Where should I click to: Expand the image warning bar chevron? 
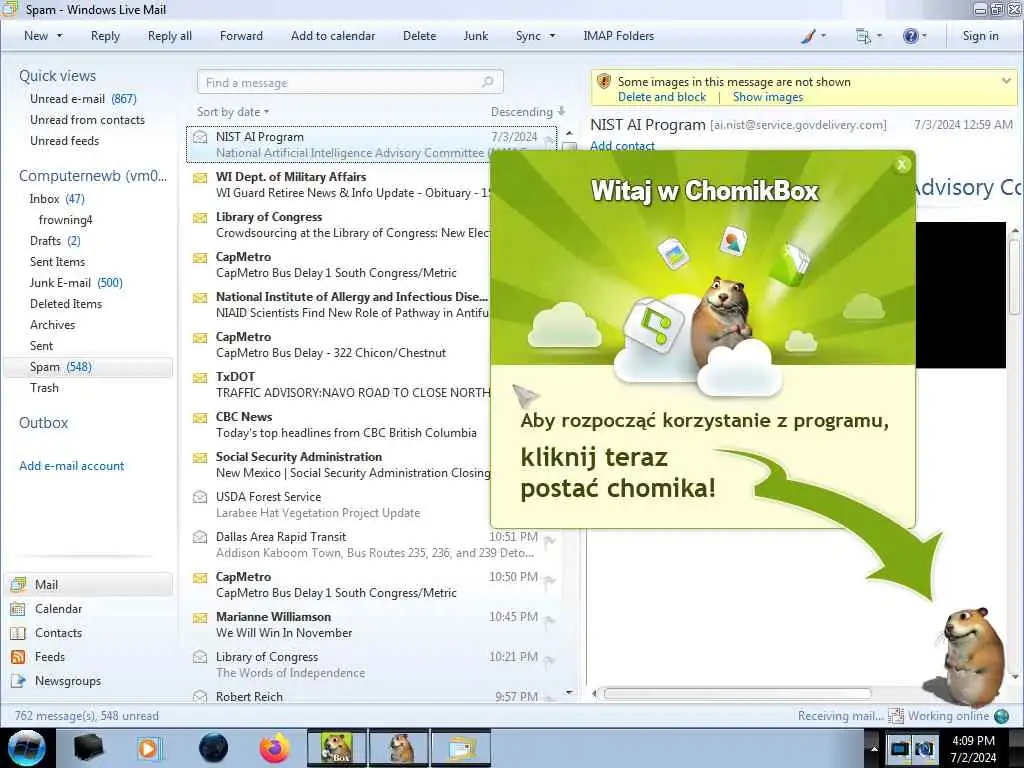tap(1006, 81)
